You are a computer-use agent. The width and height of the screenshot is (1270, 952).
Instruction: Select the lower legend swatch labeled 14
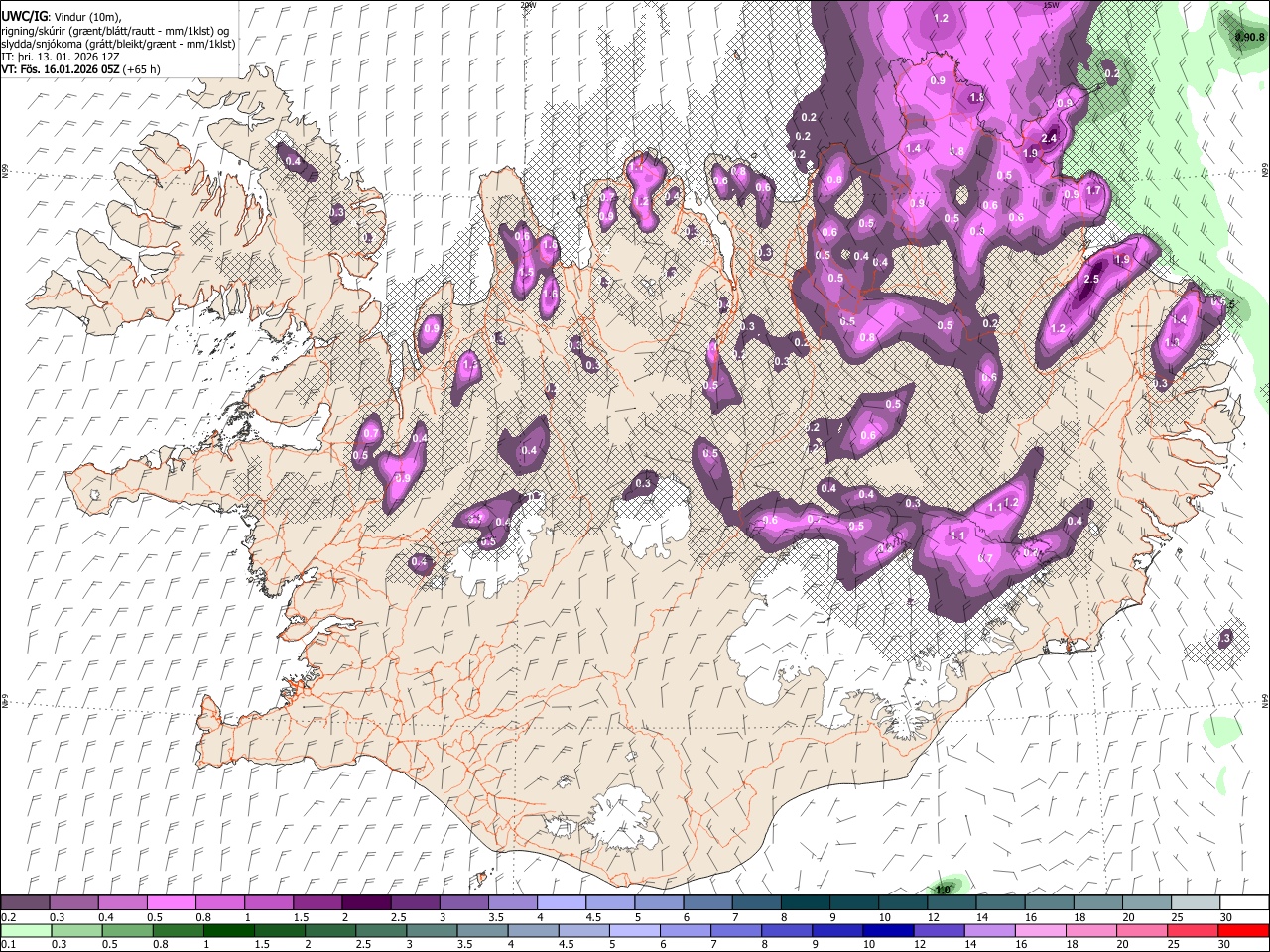coord(990,931)
